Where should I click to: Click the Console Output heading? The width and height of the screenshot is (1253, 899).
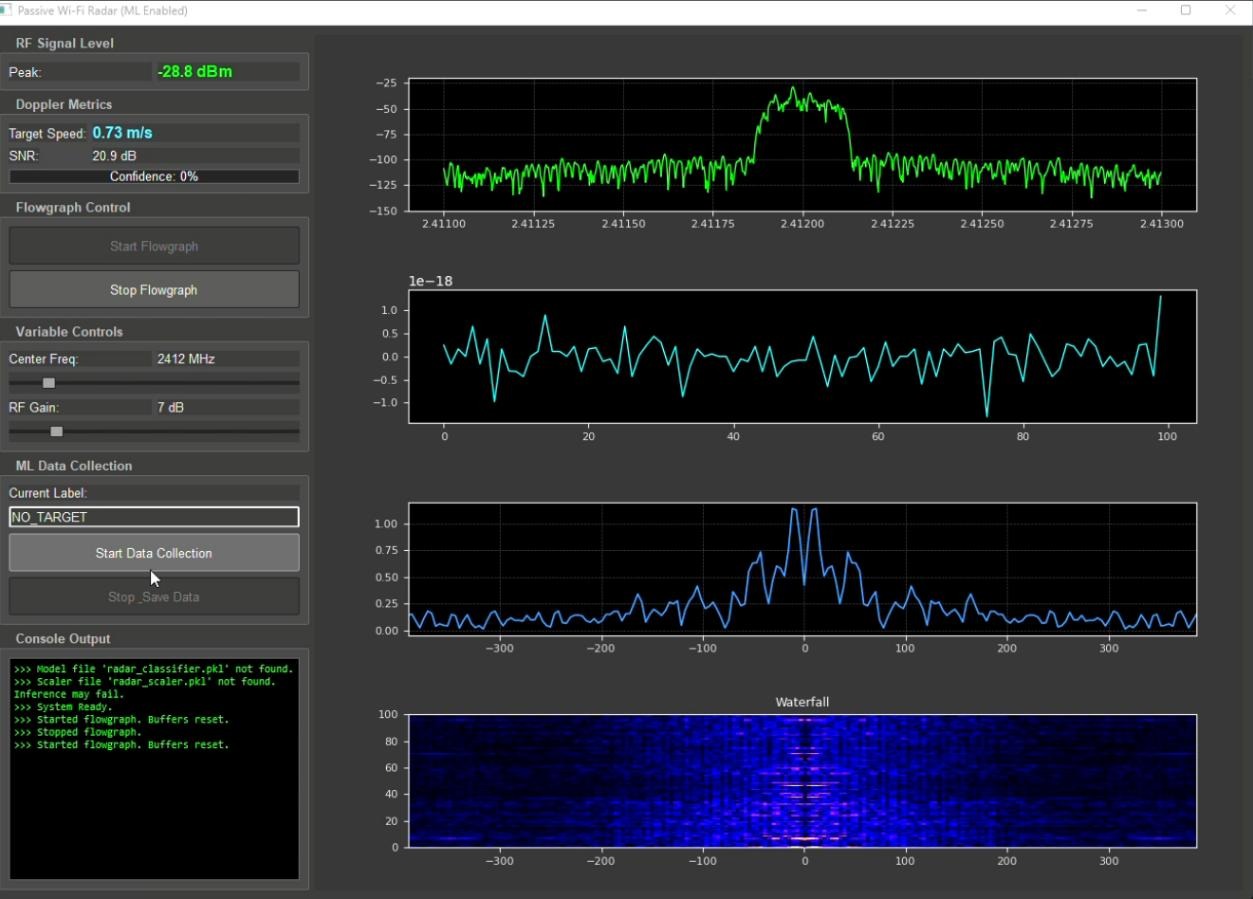(x=63, y=638)
